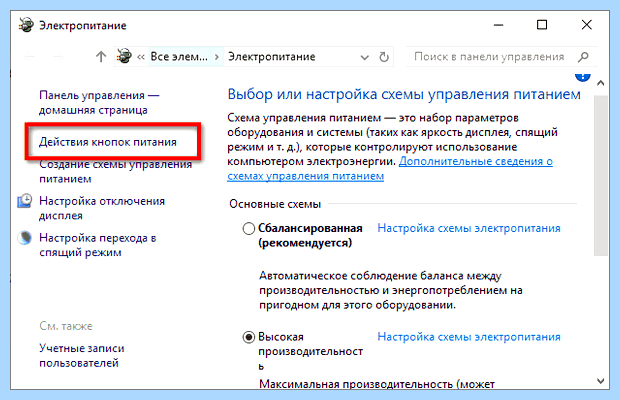Open Создание схемы управления питанием

pos(115,172)
